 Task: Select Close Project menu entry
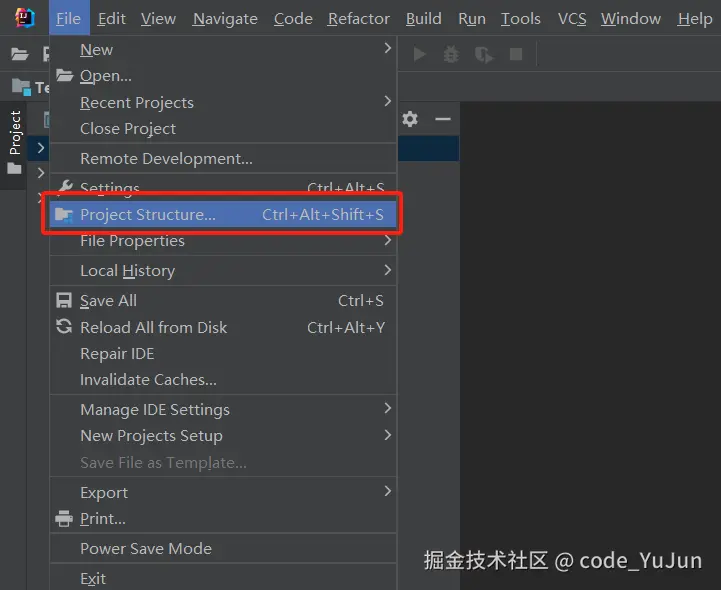[x=223, y=128]
